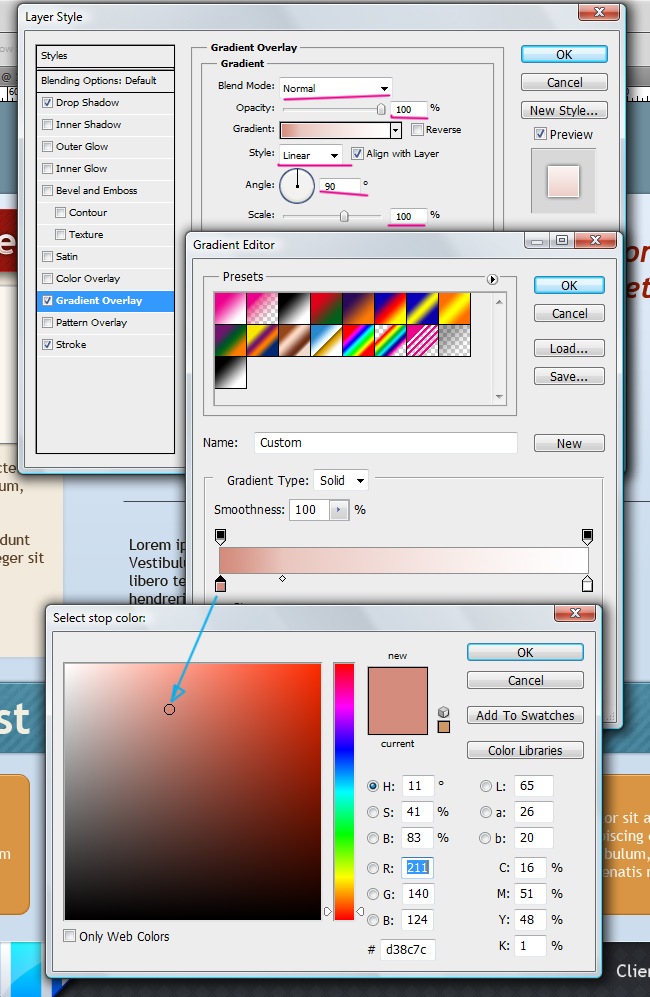Select the left opacity stop marker
Screen dimensions: 650x997
pyautogui.click(x=221, y=537)
